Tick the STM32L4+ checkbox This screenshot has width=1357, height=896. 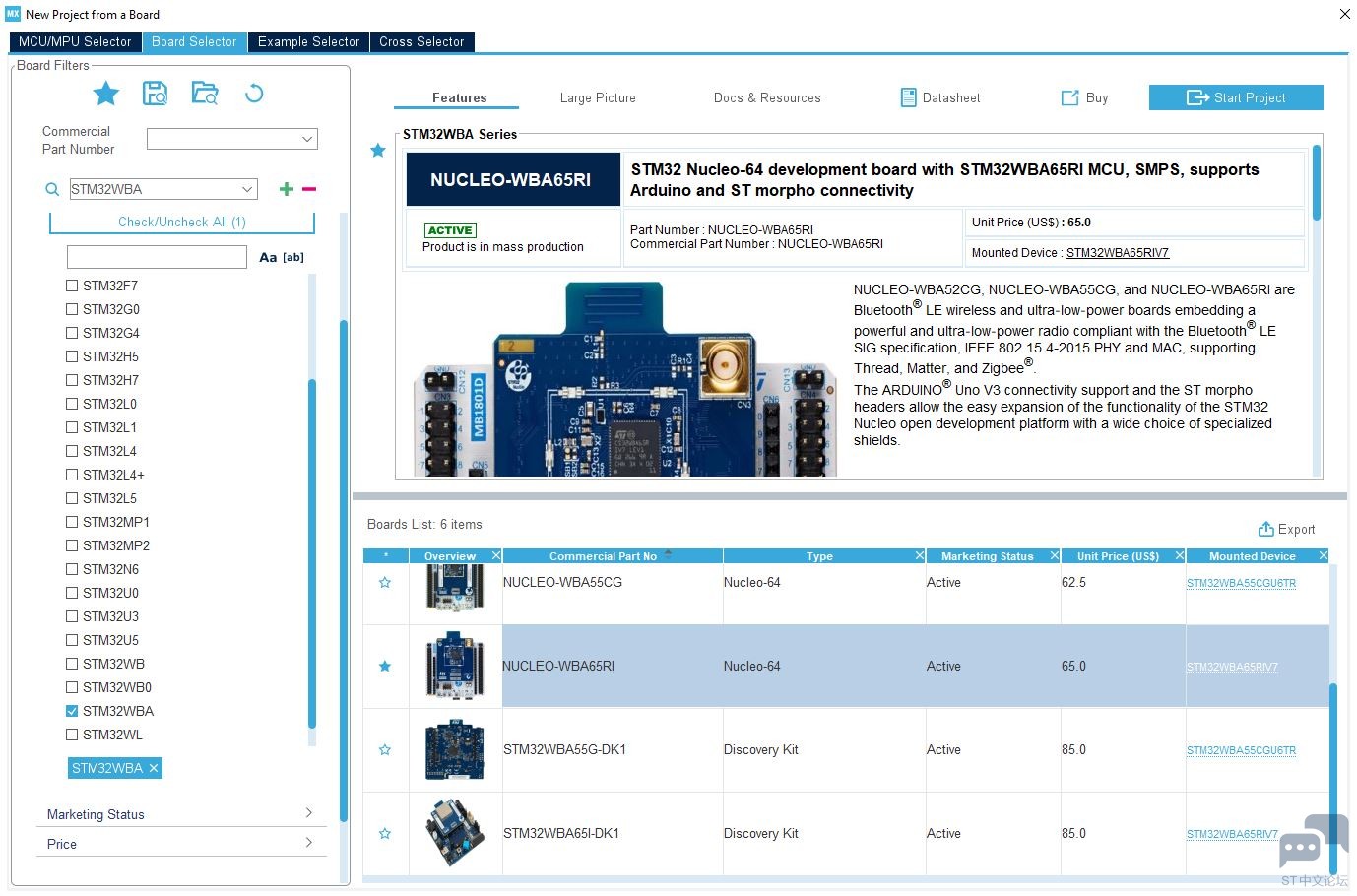click(72, 475)
